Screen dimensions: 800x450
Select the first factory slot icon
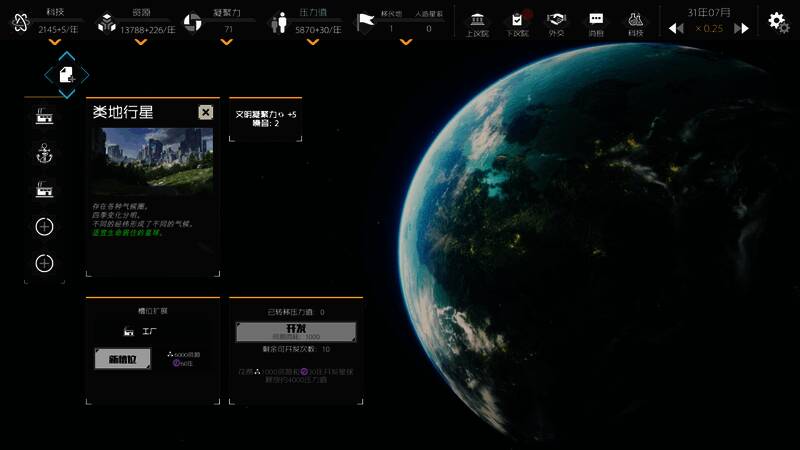(x=44, y=117)
